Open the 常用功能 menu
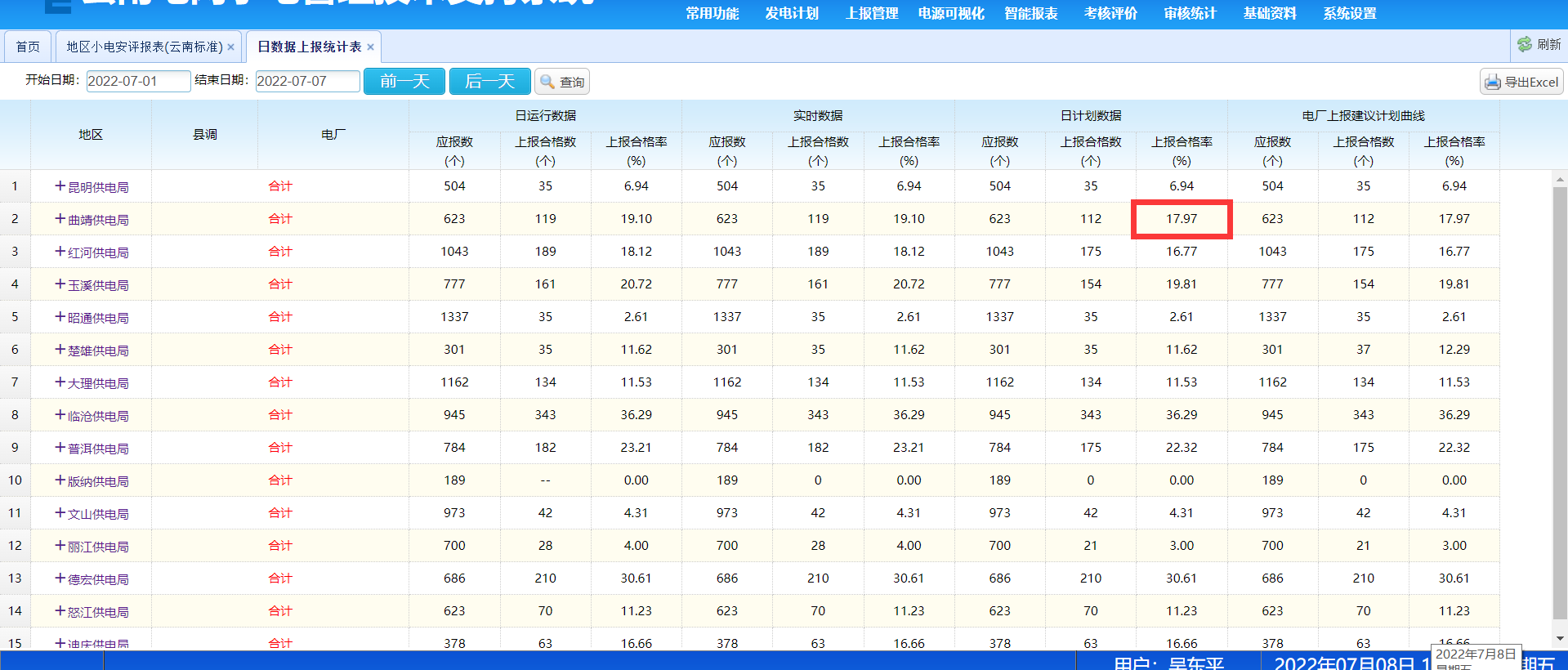1568x670 pixels. pyautogui.click(x=713, y=13)
